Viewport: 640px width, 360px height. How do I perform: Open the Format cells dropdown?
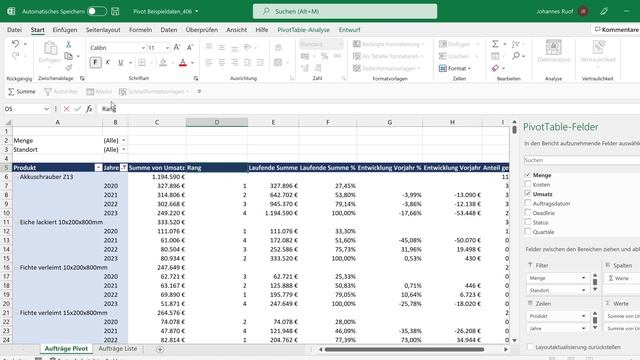(455, 68)
